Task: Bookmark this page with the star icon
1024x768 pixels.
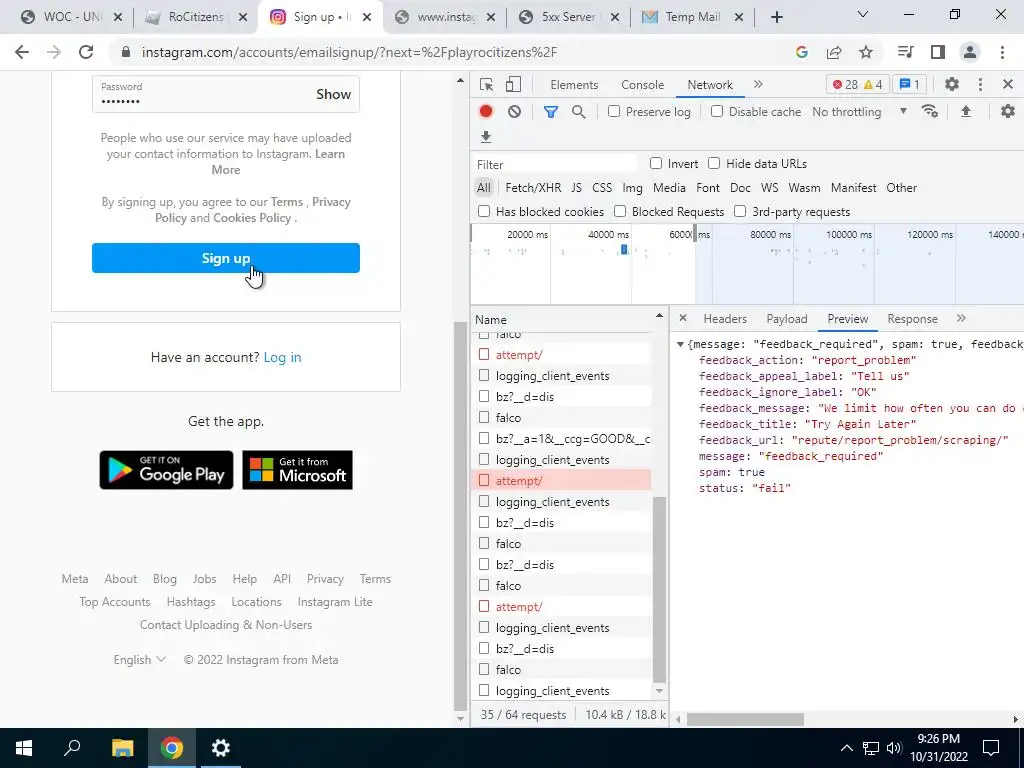Action: [x=866, y=52]
